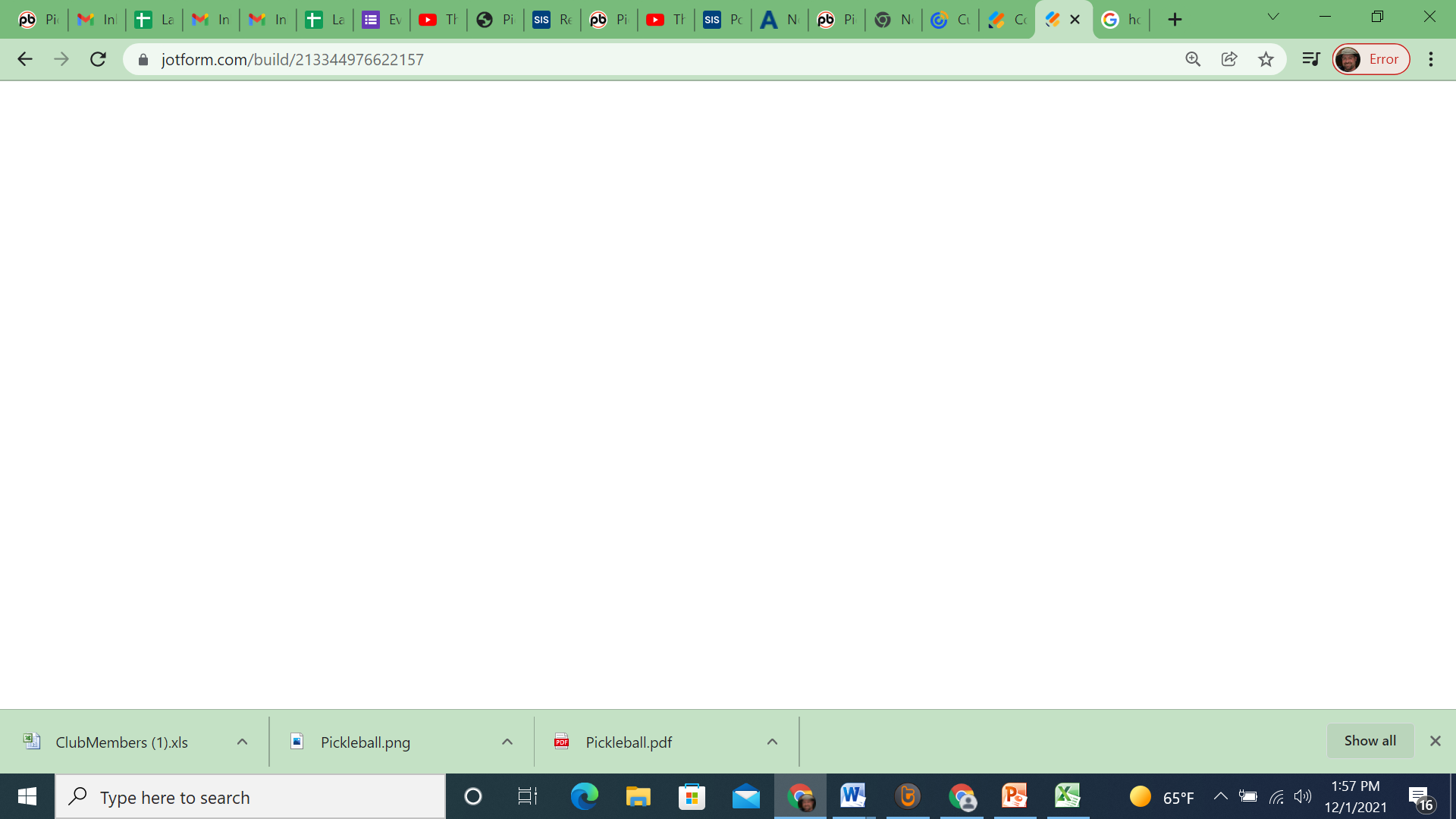Click the Chrome three-dot menu icon

point(1432,59)
